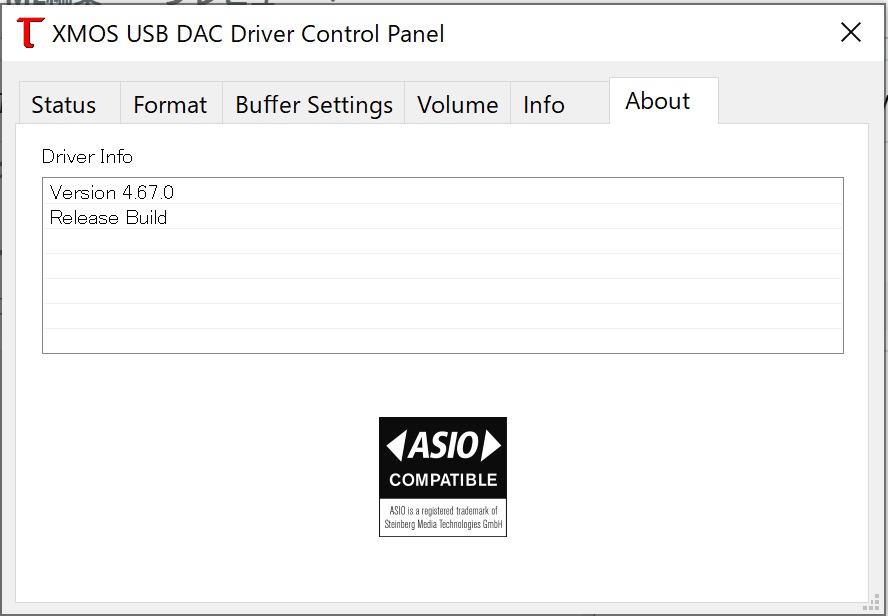Click the red T application icon
The width and height of the screenshot is (888, 616).
point(30,33)
